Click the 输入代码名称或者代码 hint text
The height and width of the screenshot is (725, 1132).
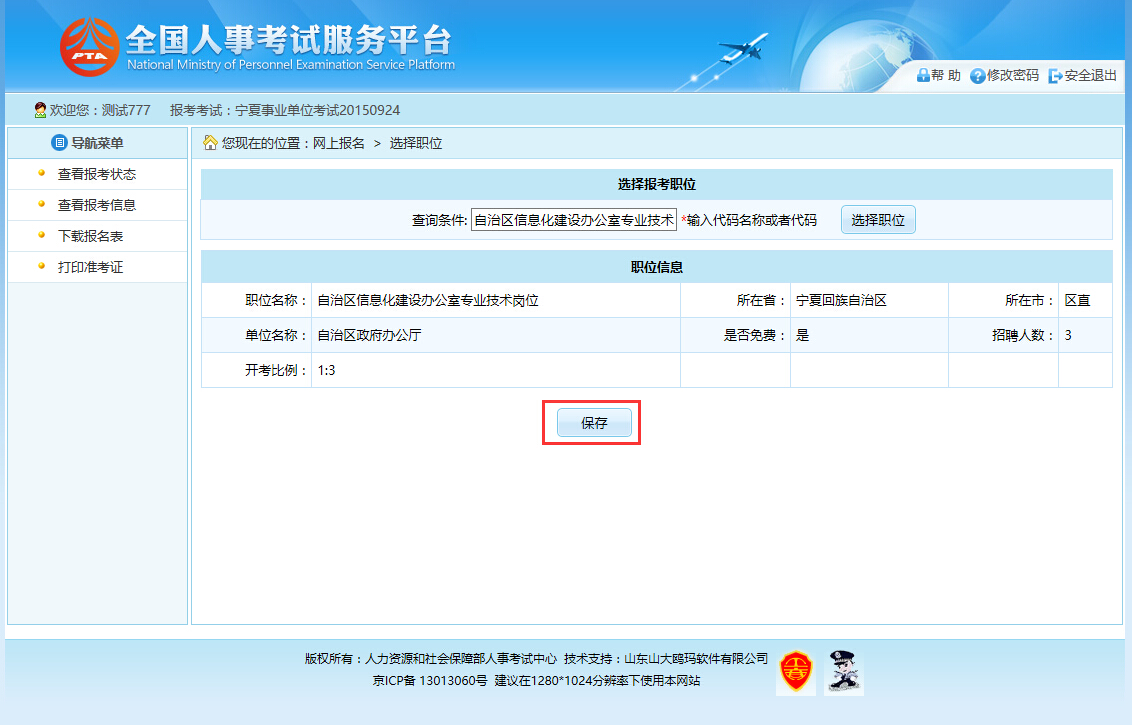[751, 220]
